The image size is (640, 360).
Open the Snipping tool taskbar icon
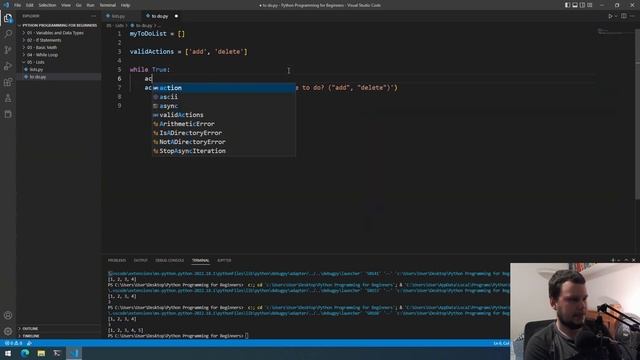click(x=57, y=353)
